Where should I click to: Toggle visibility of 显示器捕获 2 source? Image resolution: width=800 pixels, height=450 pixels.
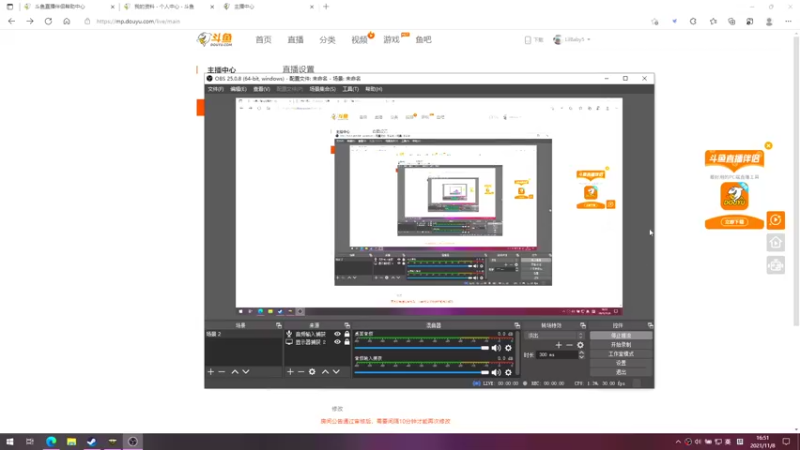point(337,342)
